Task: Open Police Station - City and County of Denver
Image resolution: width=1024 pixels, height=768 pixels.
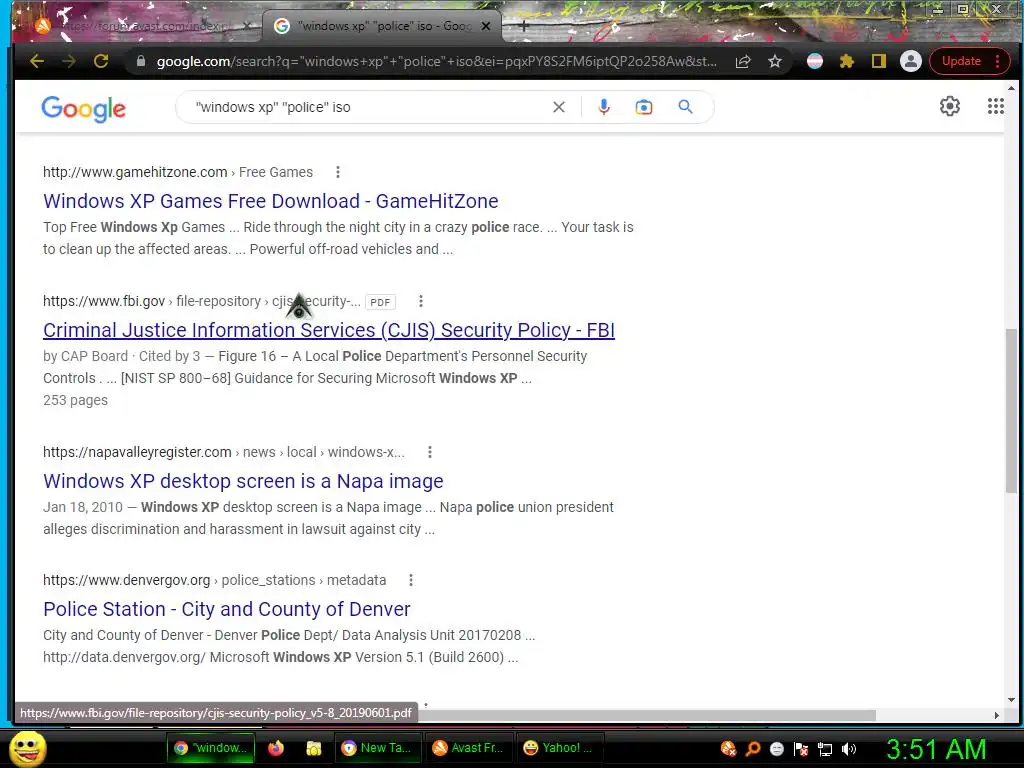Action: (227, 609)
